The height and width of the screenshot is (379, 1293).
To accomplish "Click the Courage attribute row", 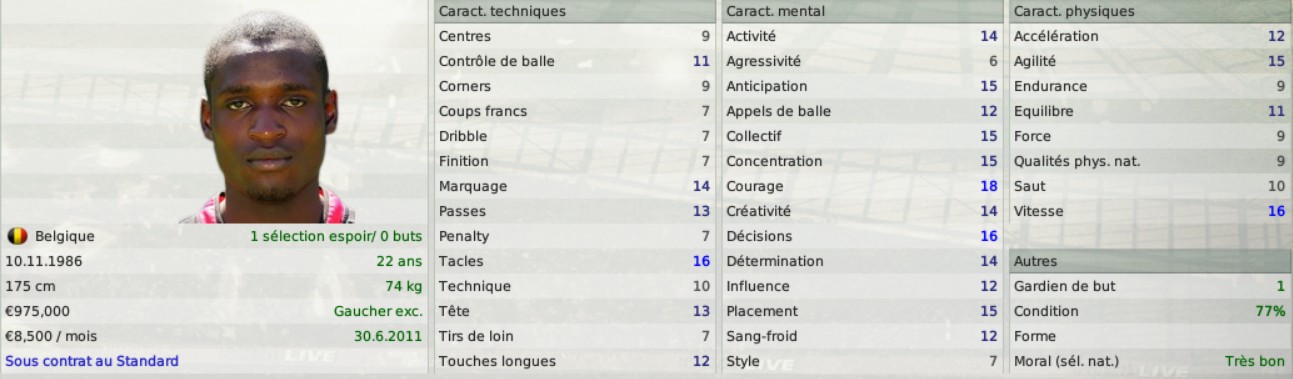I will coord(861,186).
